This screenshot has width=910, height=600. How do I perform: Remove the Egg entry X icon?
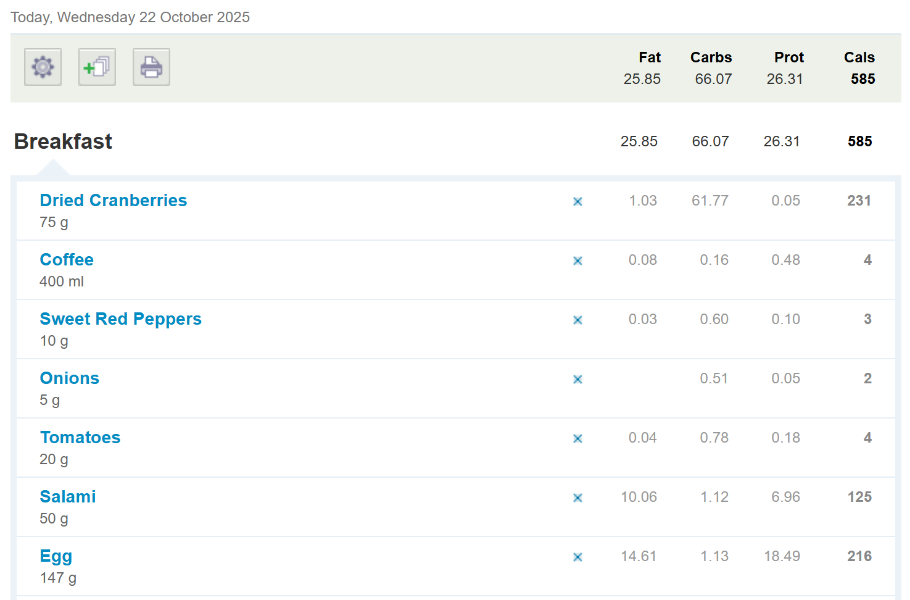[x=577, y=557]
